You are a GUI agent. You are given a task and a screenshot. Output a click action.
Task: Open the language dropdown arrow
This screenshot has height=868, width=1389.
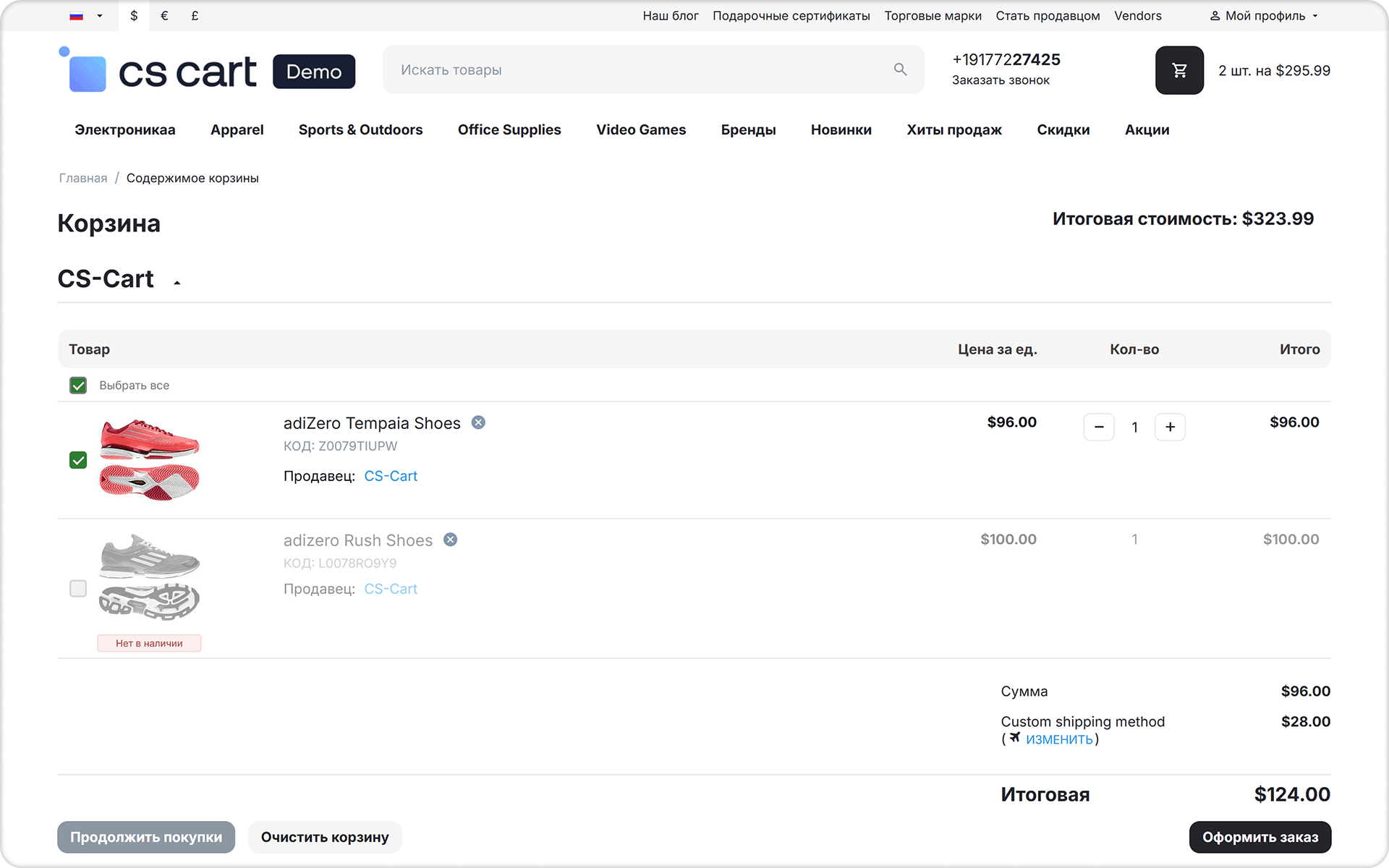point(100,16)
